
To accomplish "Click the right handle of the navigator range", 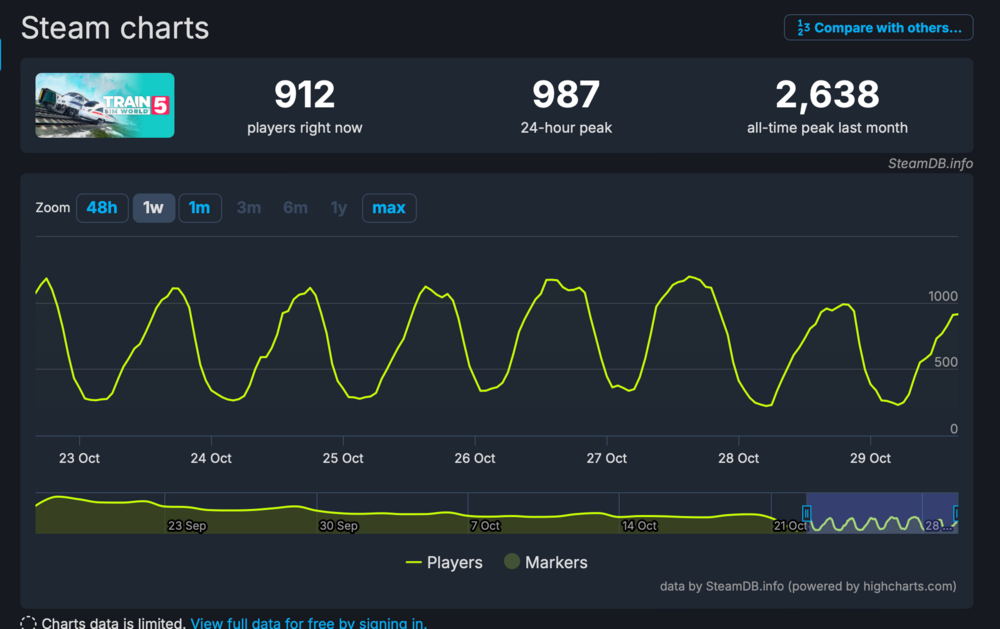I will [x=956, y=513].
